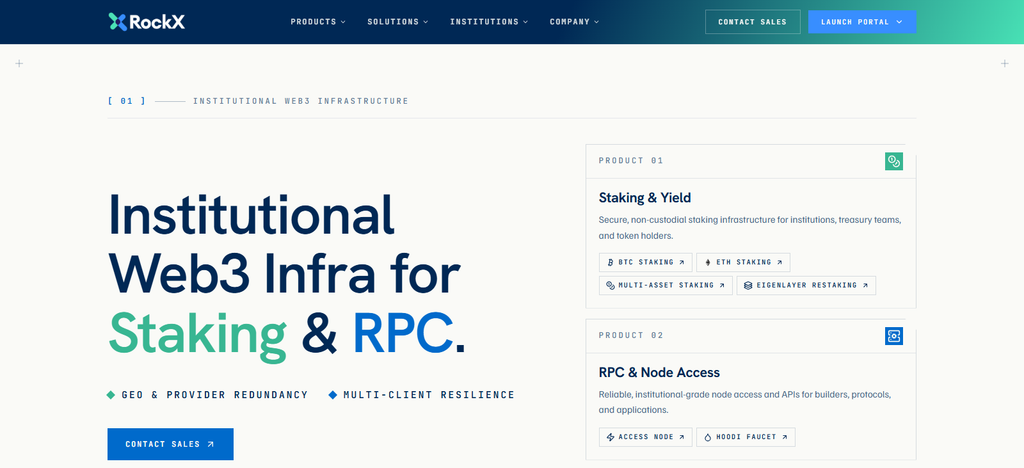Open the Company menu
The height and width of the screenshot is (468, 1024).
point(574,22)
